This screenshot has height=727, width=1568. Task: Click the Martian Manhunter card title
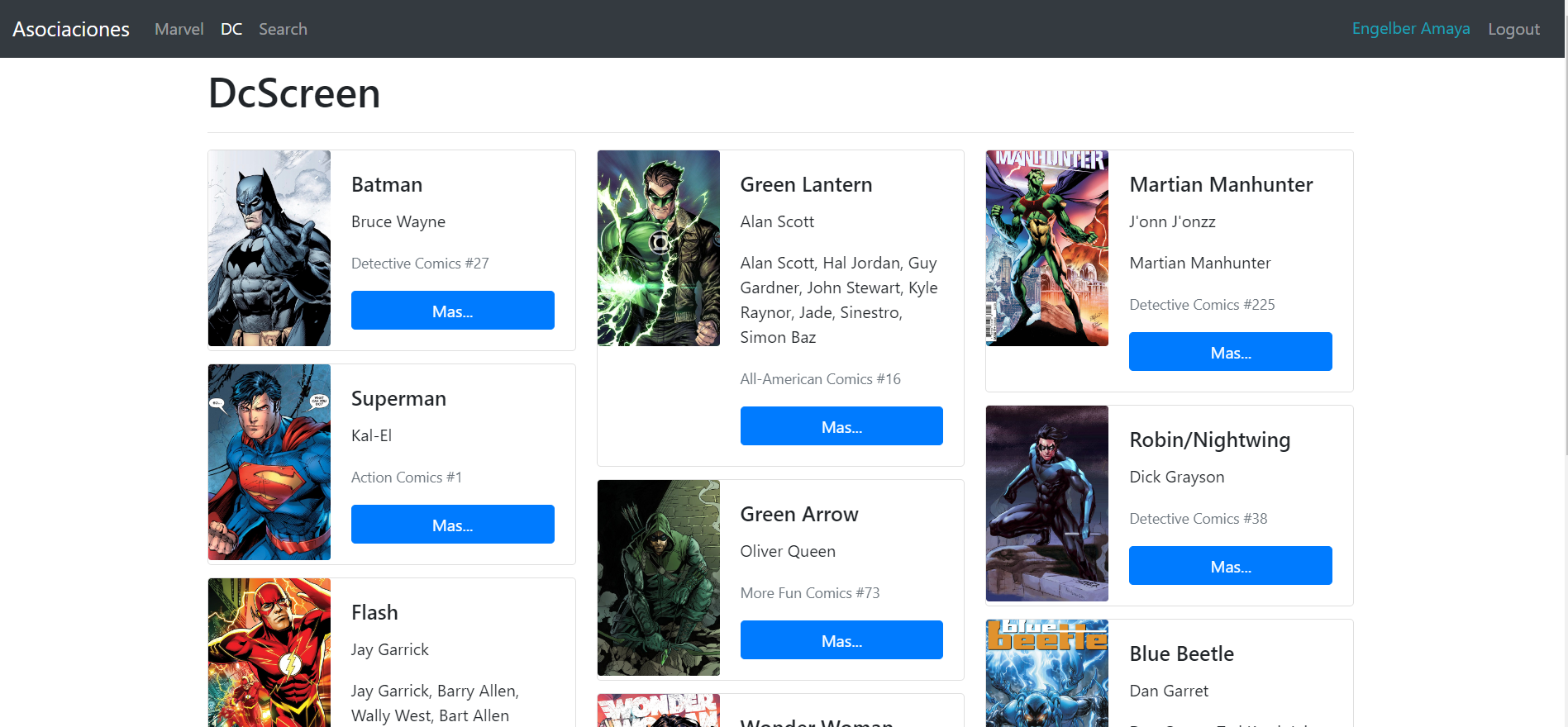click(x=1221, y=184)
